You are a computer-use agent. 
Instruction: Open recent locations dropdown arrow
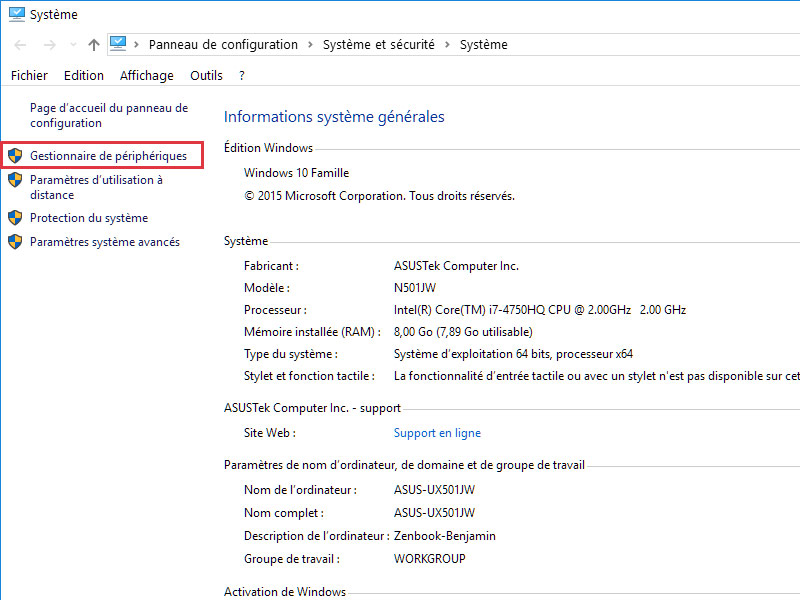pos(73,45)
